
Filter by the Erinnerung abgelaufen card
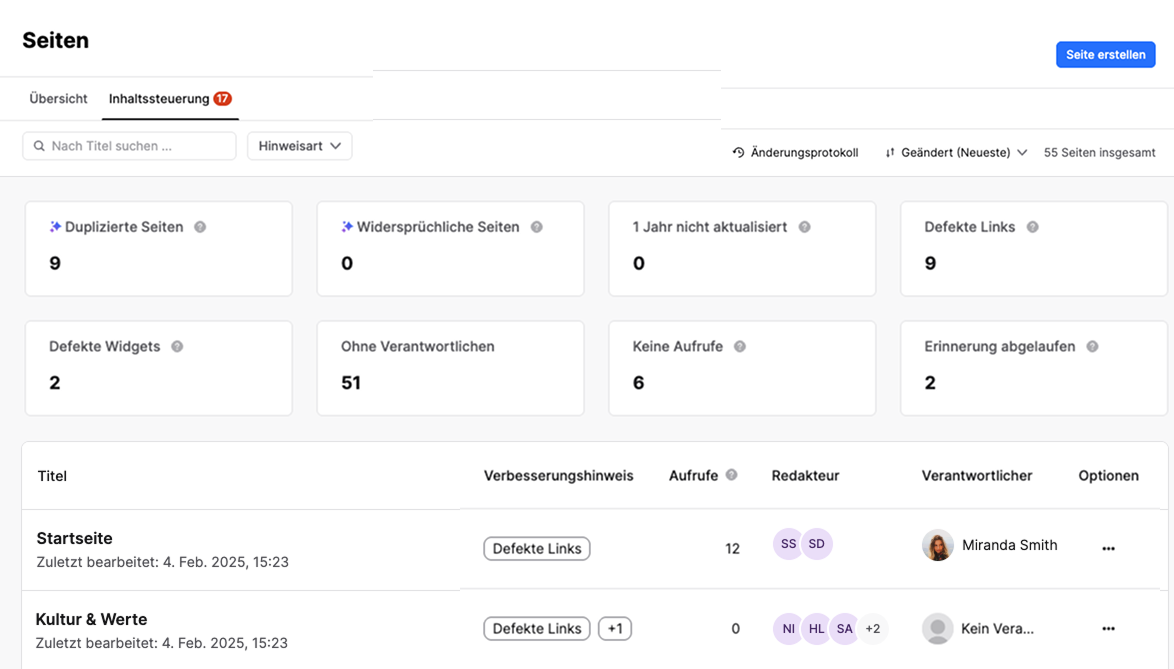pos(1033,368)
